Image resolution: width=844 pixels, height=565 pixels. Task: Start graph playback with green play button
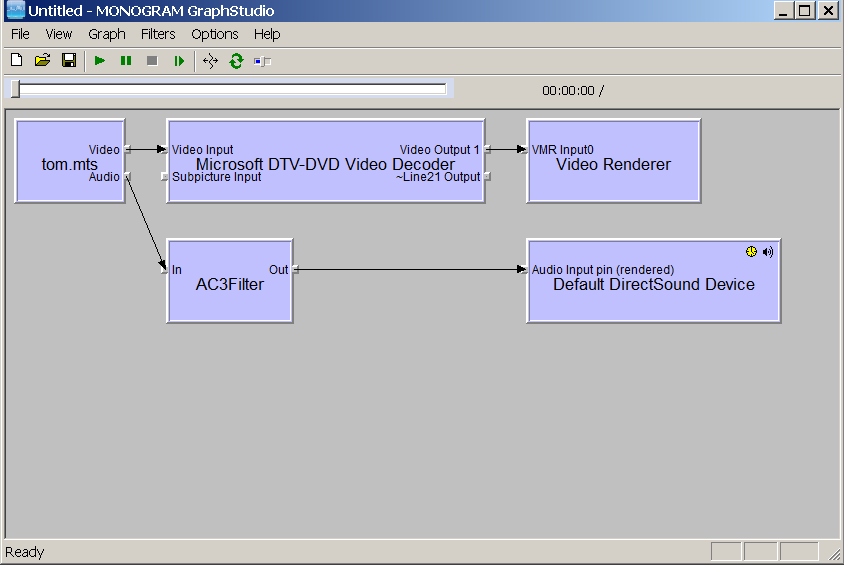pyautogui.click(x=100, y=61)
